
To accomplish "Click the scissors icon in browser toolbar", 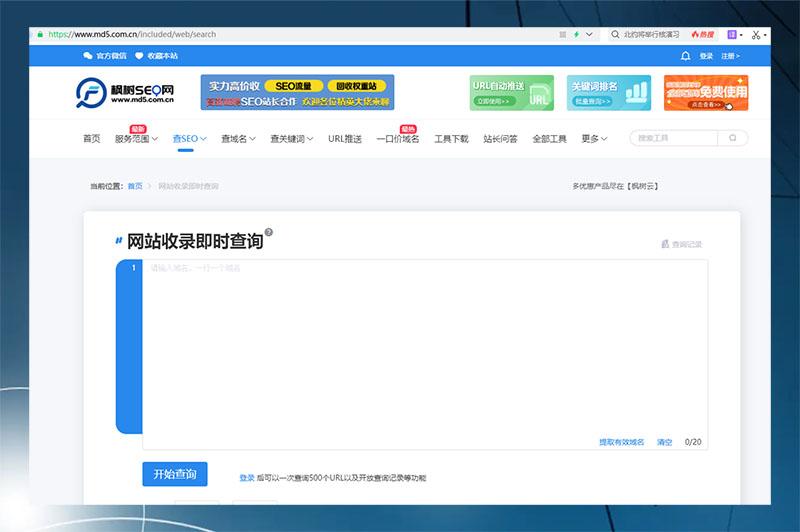I will point(757,34).
